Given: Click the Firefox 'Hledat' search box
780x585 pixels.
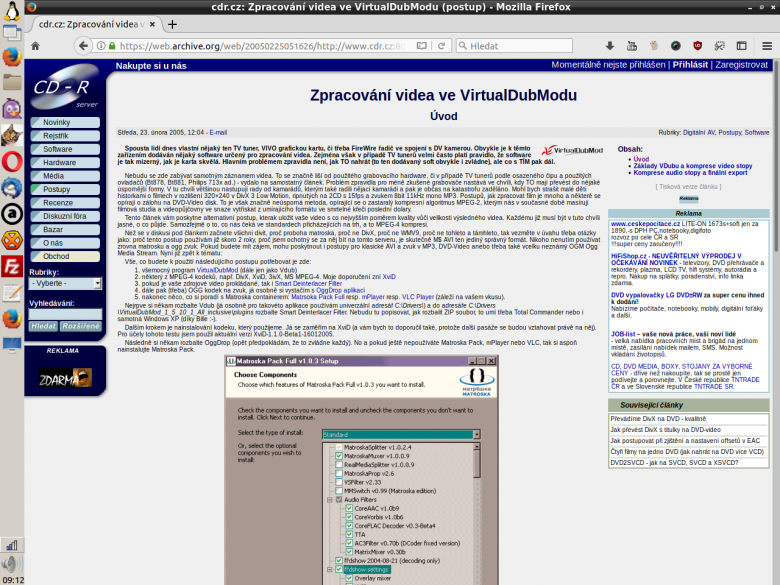Looking at the screenshot, I should pos(514,46).
